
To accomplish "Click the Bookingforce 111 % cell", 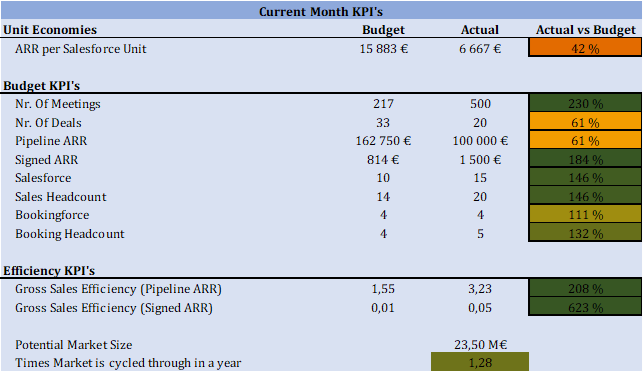I will 585,214.
